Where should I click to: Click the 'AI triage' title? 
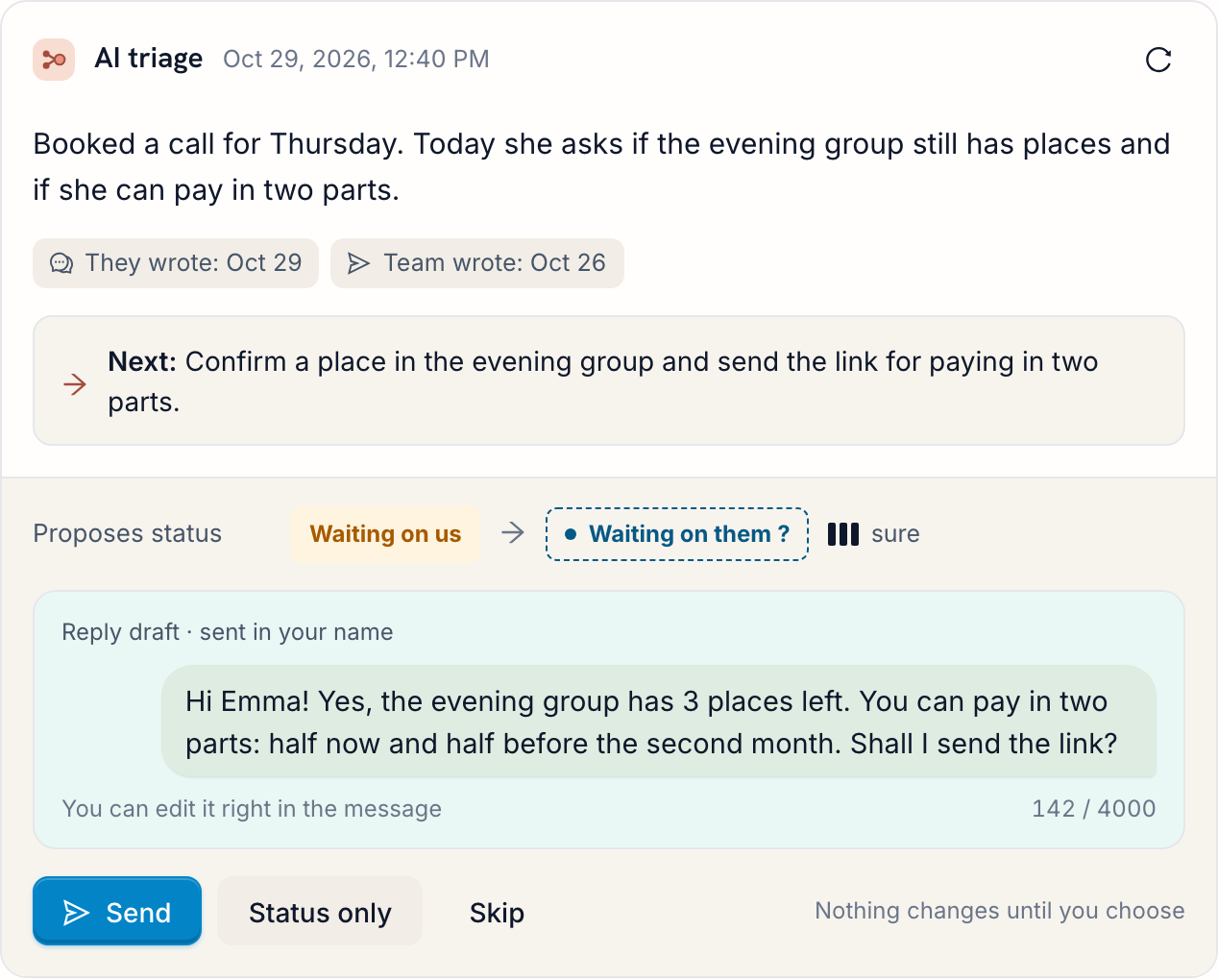(149, 59)
